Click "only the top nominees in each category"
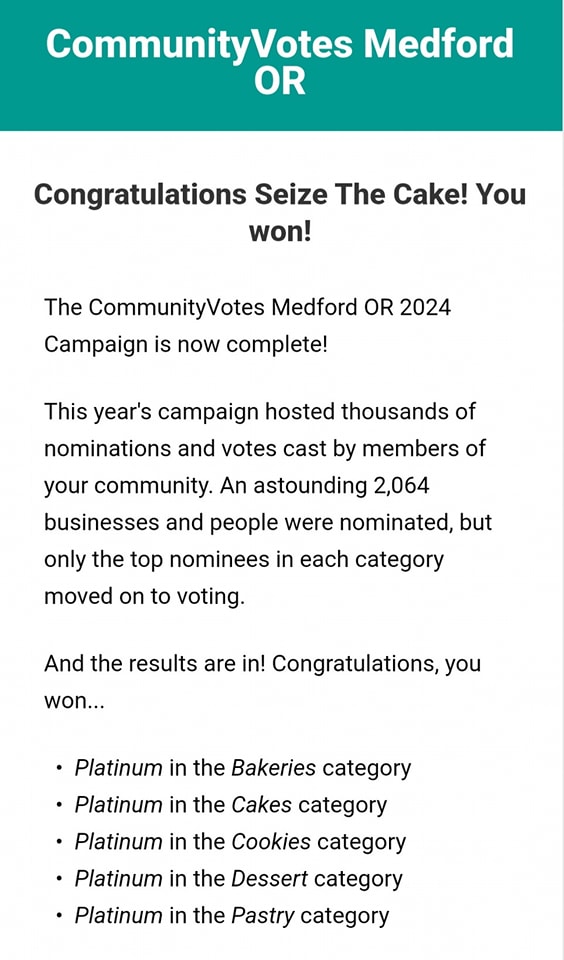The height and width of the screenshot is (960, 564). tap(244, 560)
